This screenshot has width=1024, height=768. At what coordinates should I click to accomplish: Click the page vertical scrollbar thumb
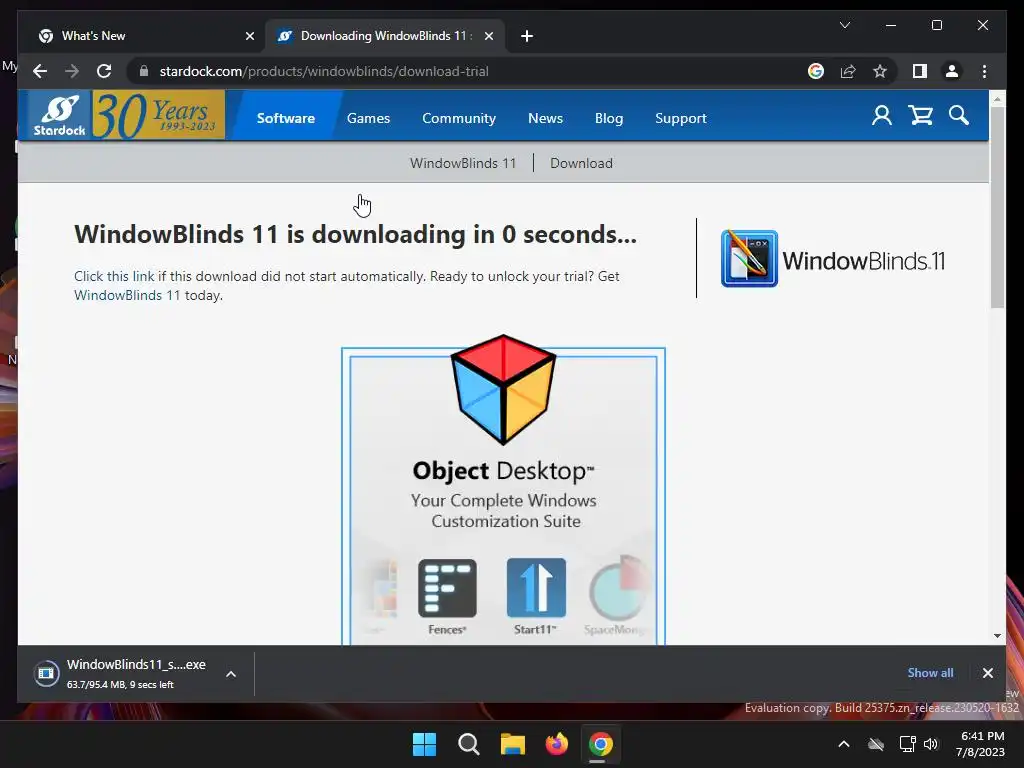(x=997, y=206)
